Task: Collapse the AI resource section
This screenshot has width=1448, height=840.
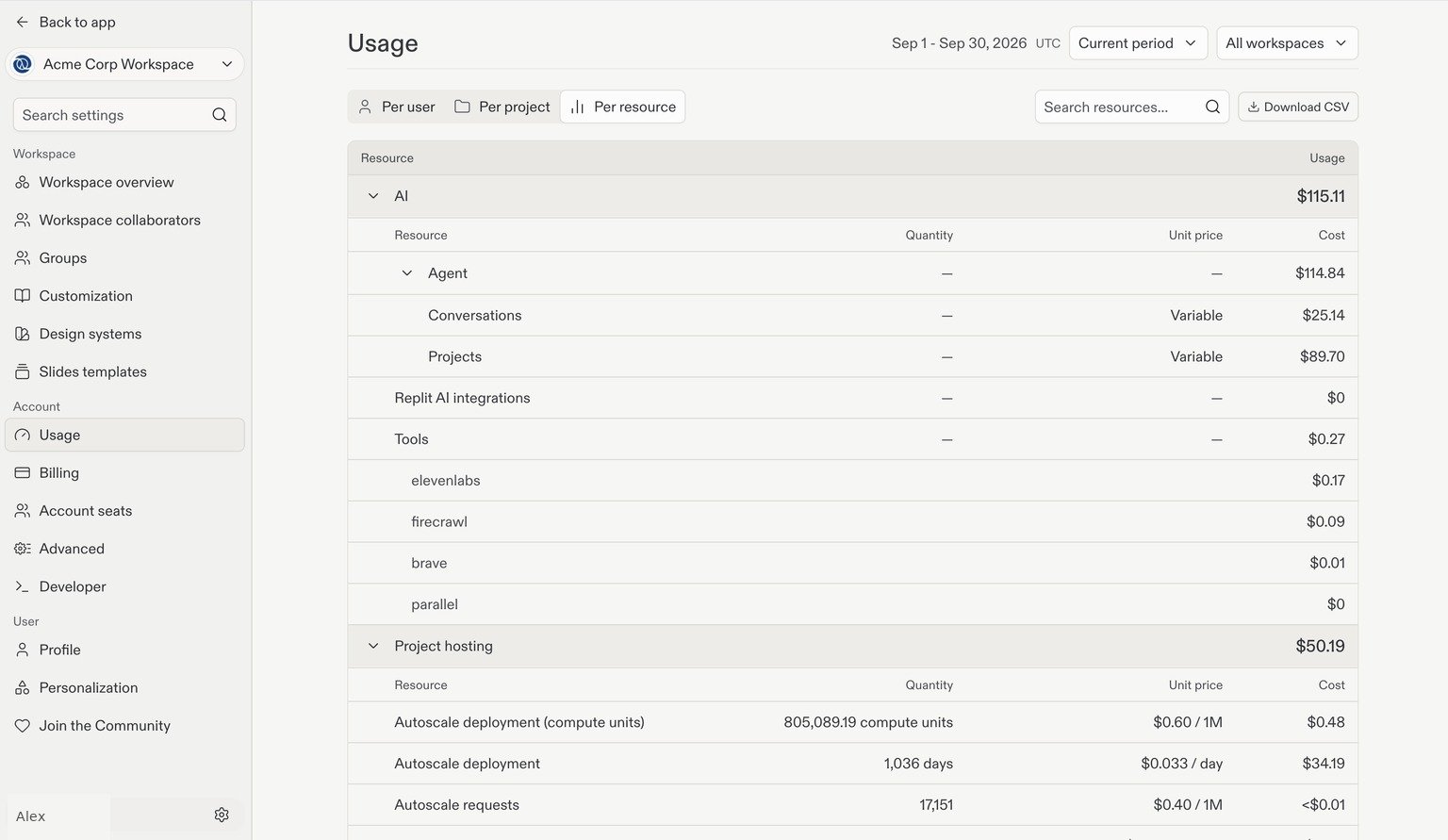Action: [373, 196]
